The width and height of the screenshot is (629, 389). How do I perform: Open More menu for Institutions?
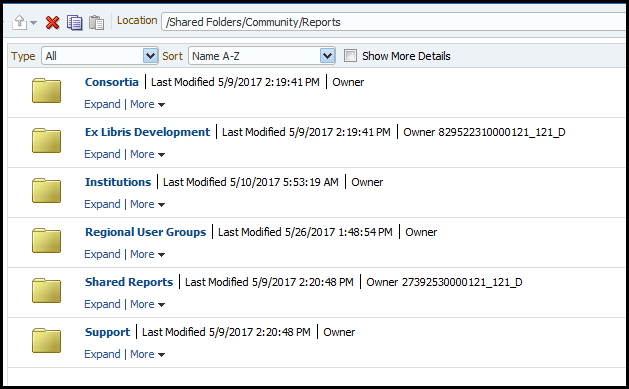point(147,205)
